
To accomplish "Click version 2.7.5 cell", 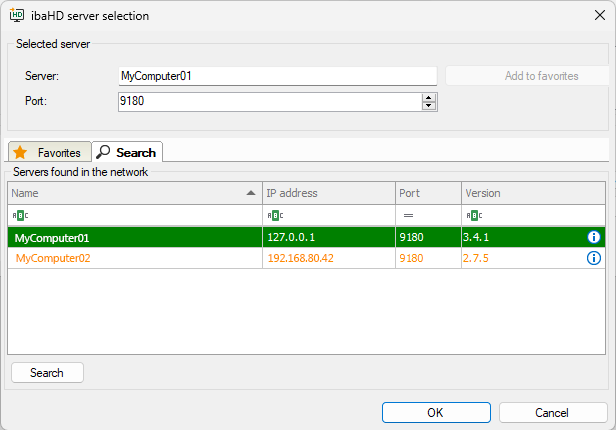I will point(533,258).
